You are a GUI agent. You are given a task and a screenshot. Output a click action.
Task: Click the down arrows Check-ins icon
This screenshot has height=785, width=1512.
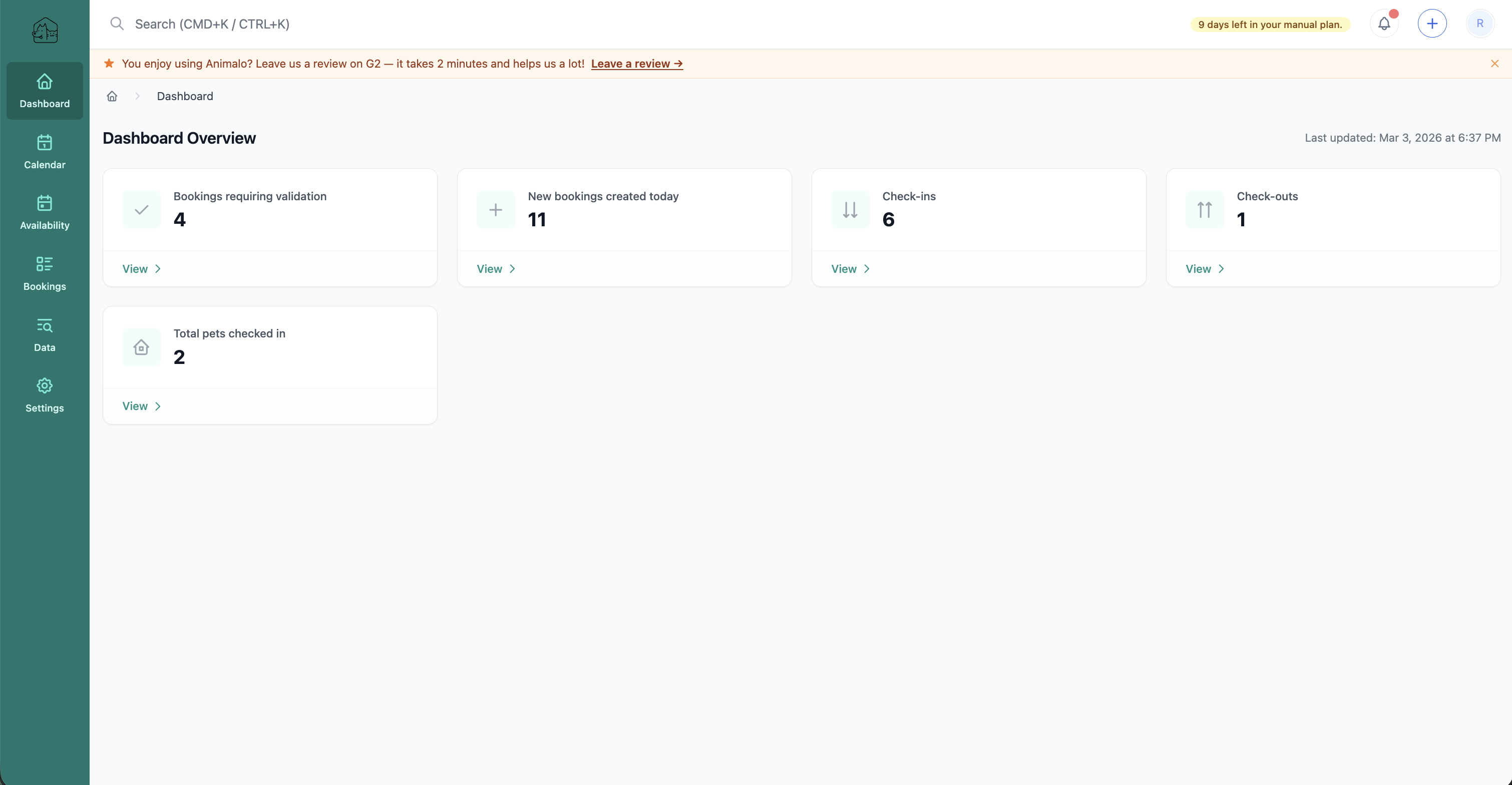pos(851,210)
